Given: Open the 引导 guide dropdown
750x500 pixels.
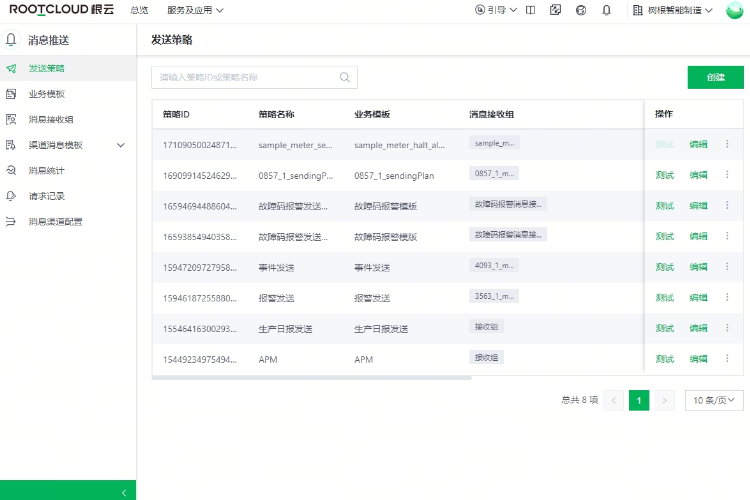Looking at the screenshot, I should coord(496,10).
